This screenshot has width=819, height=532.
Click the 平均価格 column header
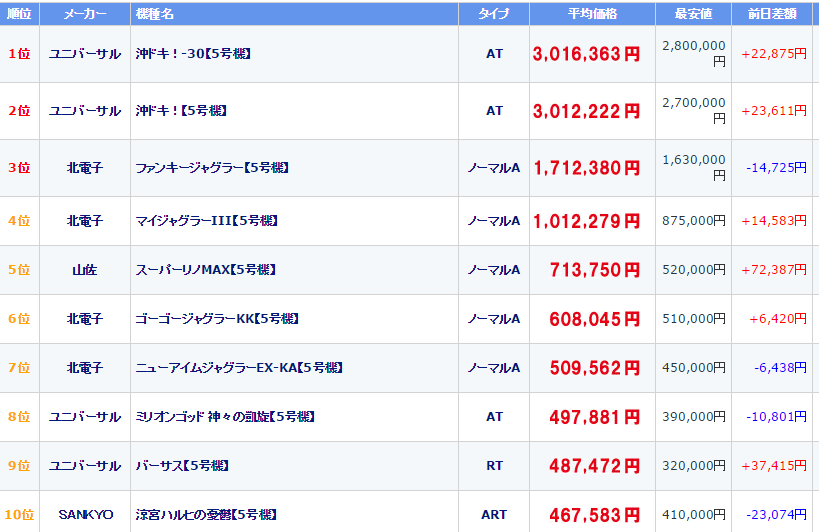click(x=592, y=14)
